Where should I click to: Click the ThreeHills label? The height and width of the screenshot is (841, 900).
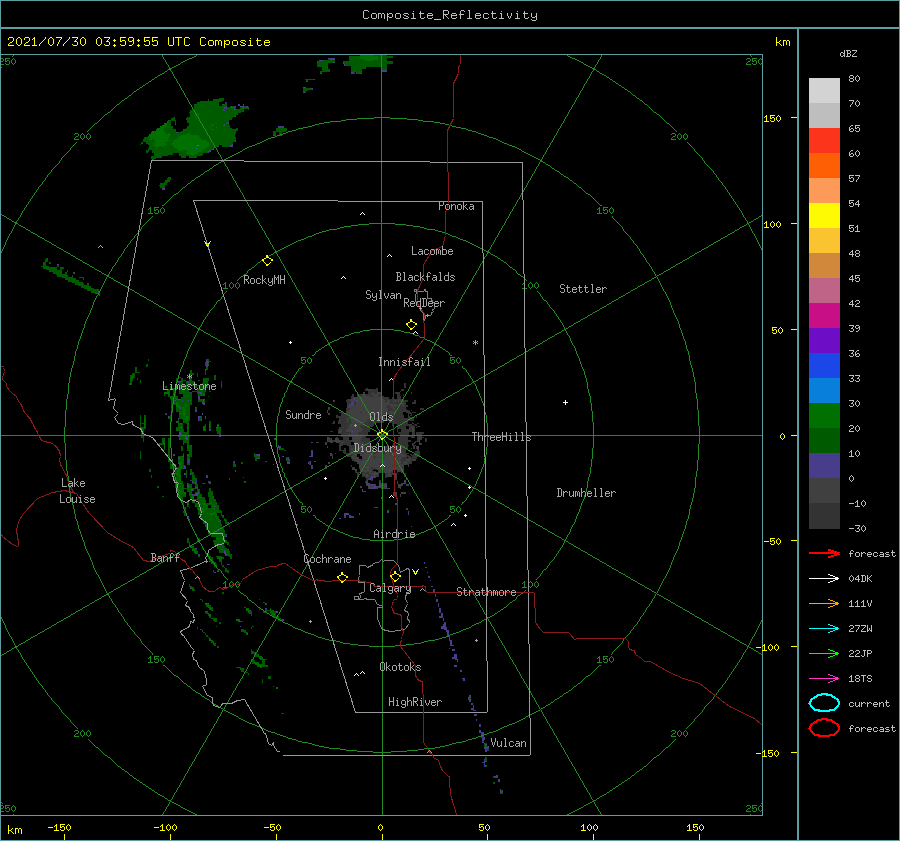[x=502, y=437]
